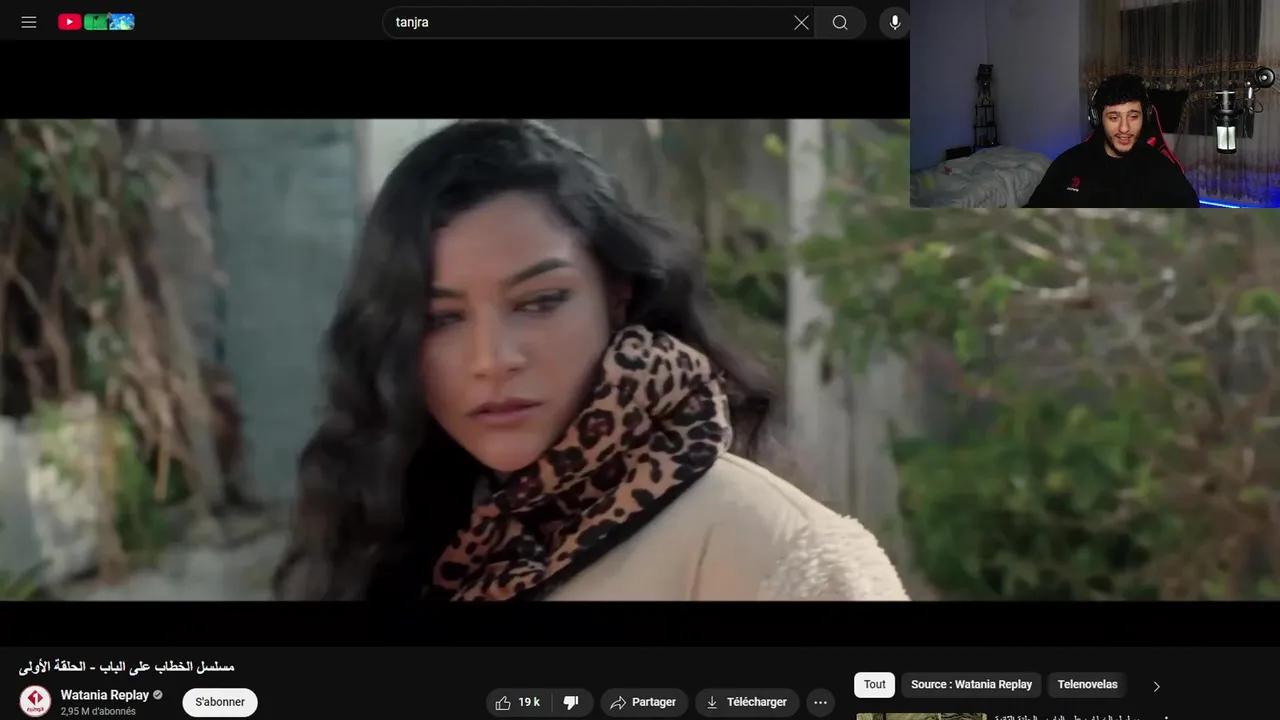Clear the search text 'tanjra'
Image resolution: width=1280 pixels, height=720 pixels.
point(801,22)
